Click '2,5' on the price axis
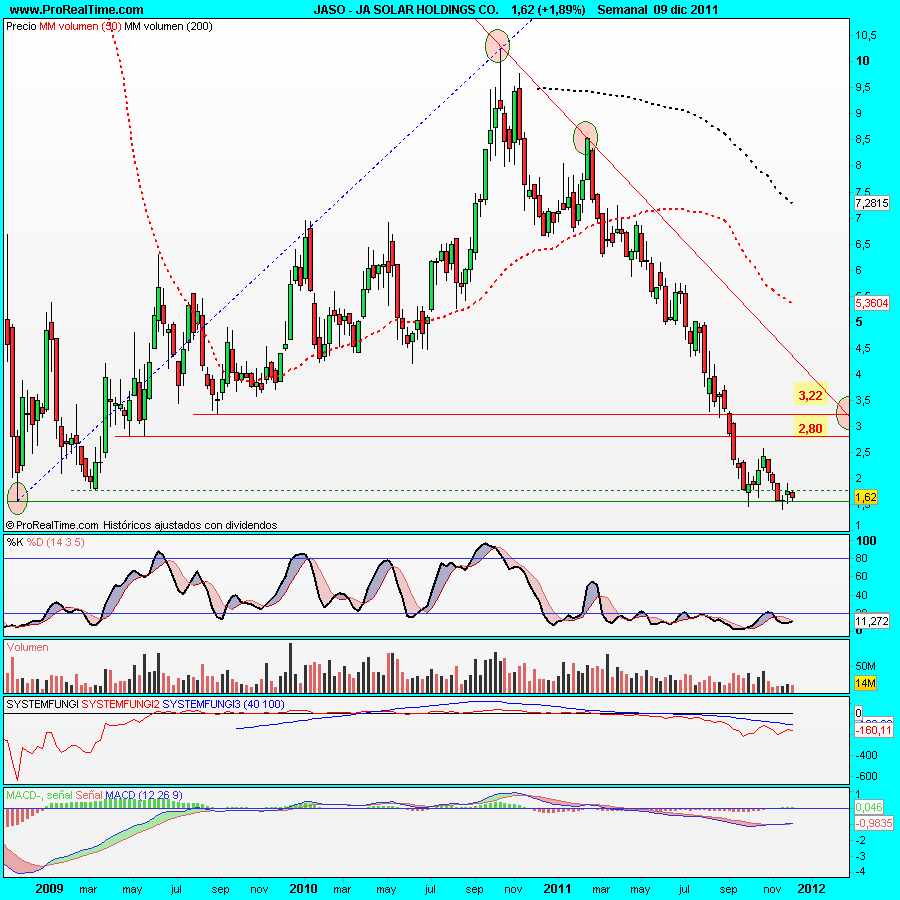 click(863, 453)
